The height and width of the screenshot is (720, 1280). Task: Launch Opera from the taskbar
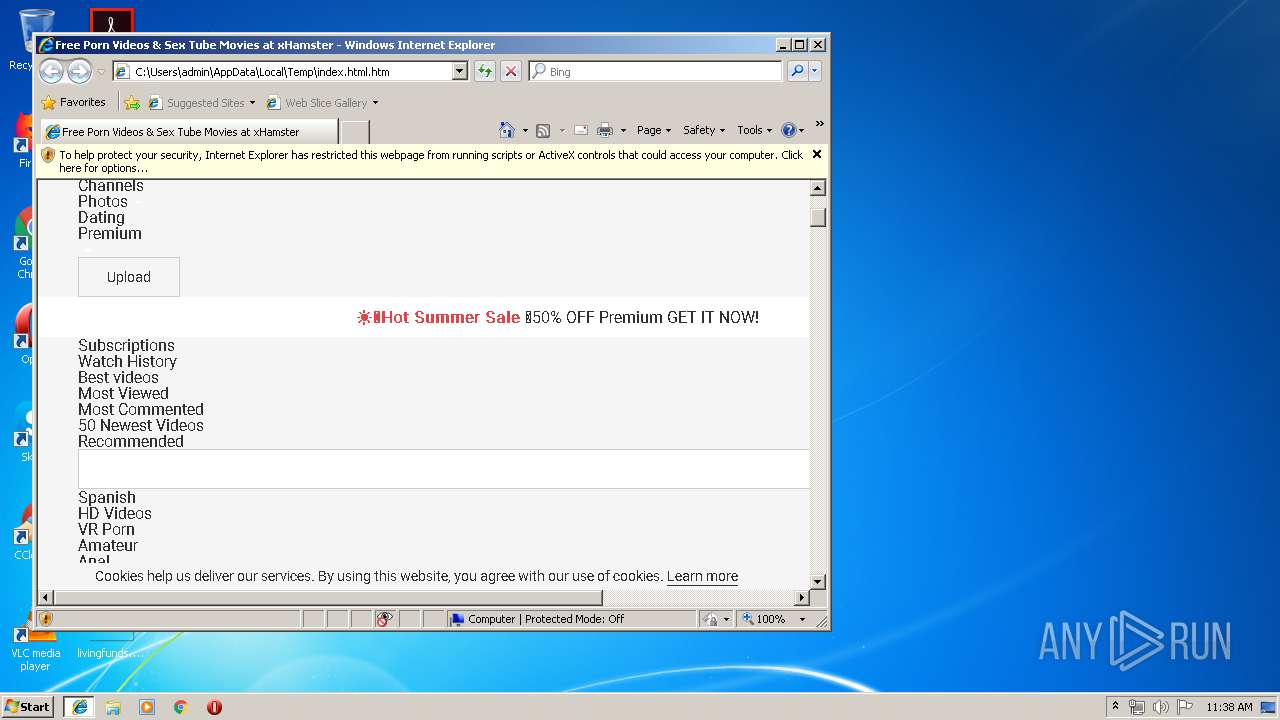click(214, 707)
